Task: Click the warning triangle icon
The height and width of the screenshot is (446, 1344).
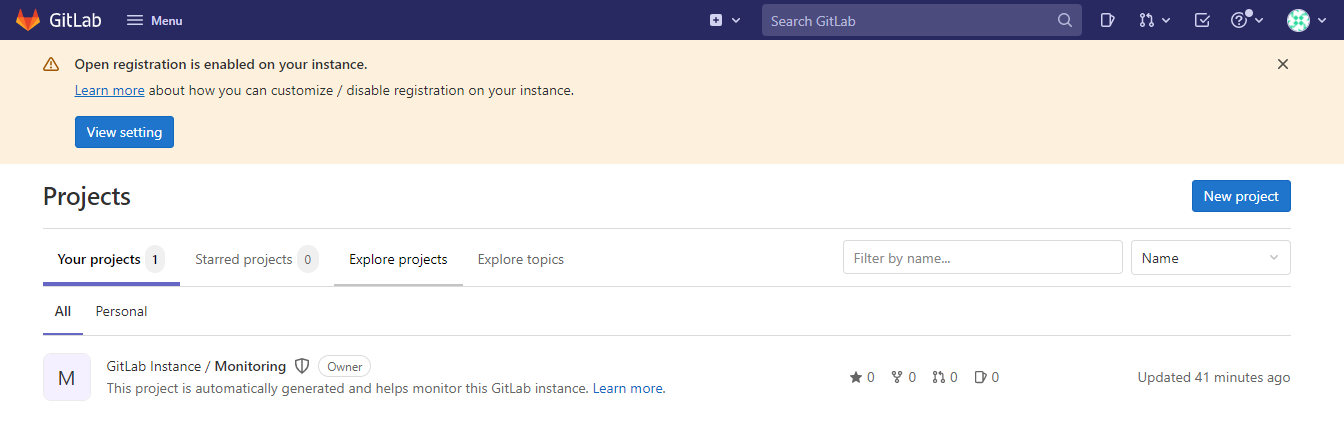Action: [51, 64]
